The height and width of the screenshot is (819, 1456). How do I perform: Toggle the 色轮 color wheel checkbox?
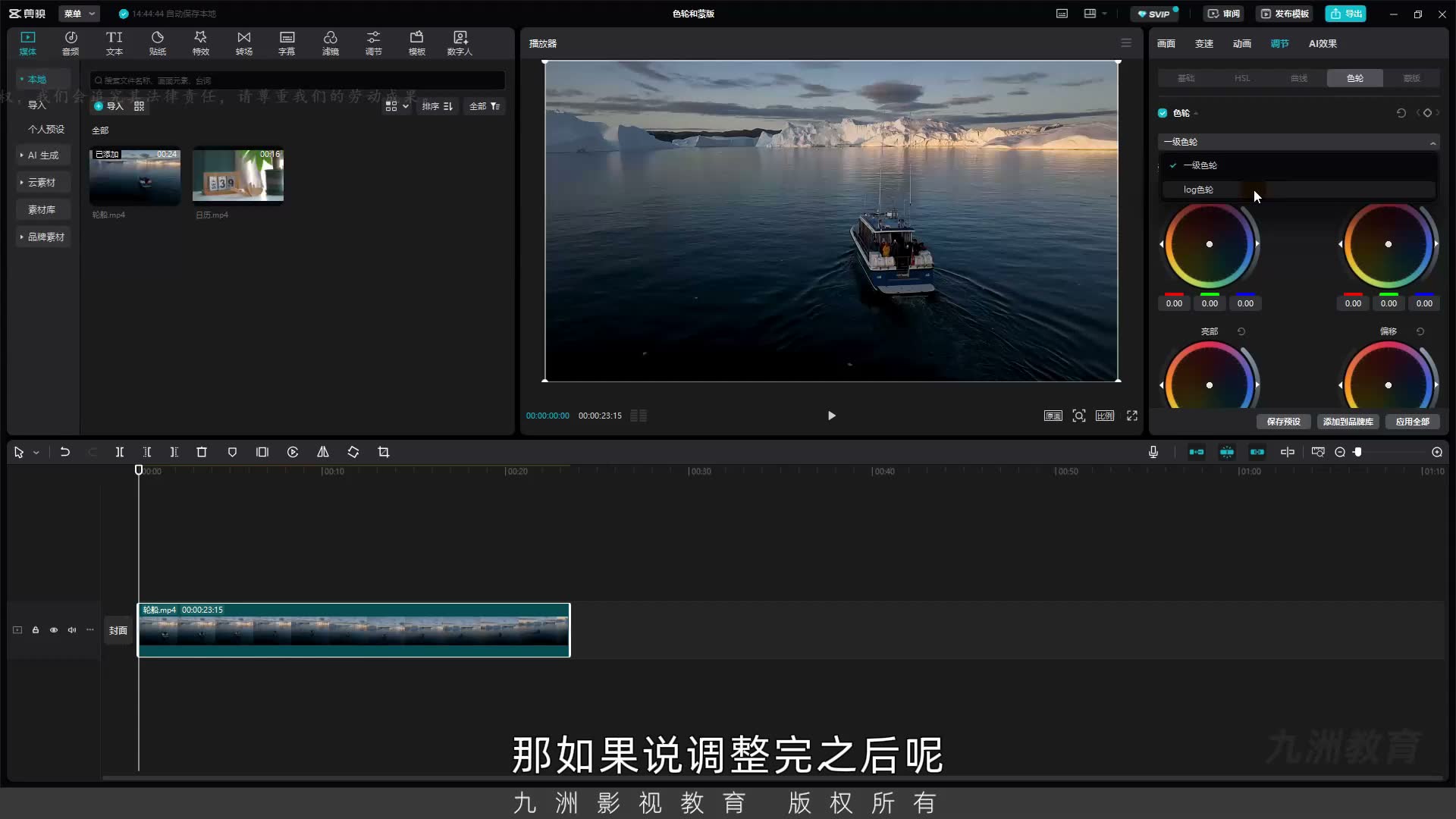pos(1163,113)
